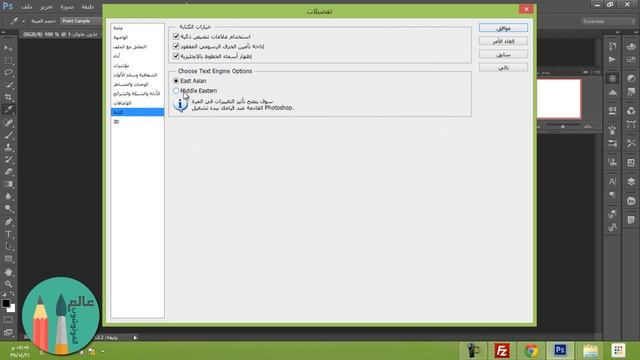Click the background color swatch
The height and width of the screenshot is (360, 640).
[x=11, y=309]
